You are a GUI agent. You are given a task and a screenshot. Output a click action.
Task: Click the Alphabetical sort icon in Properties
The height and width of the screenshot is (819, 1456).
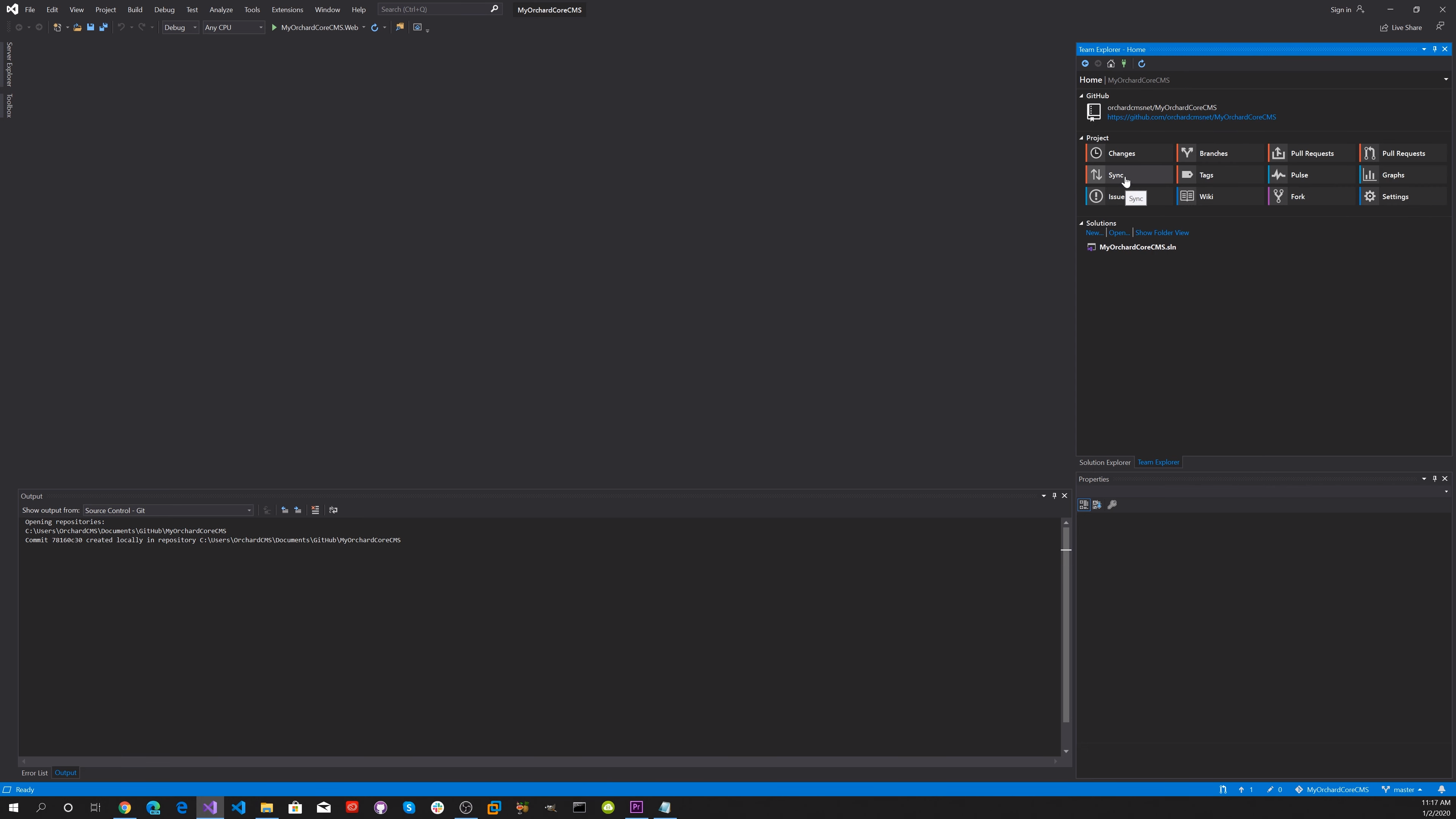click(x=1097, y=504)
